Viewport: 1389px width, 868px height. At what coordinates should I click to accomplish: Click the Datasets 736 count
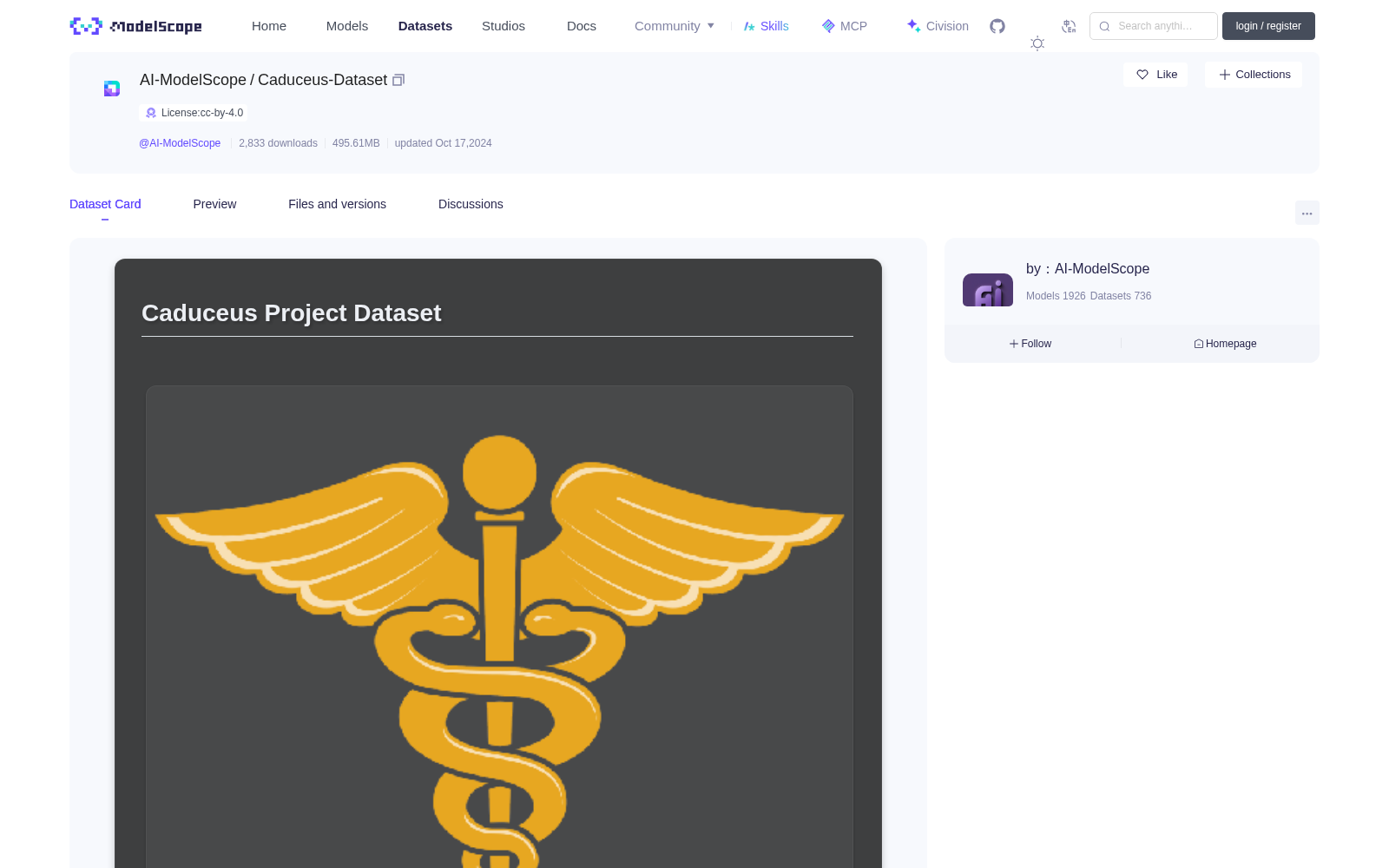tap(1121, 296)
